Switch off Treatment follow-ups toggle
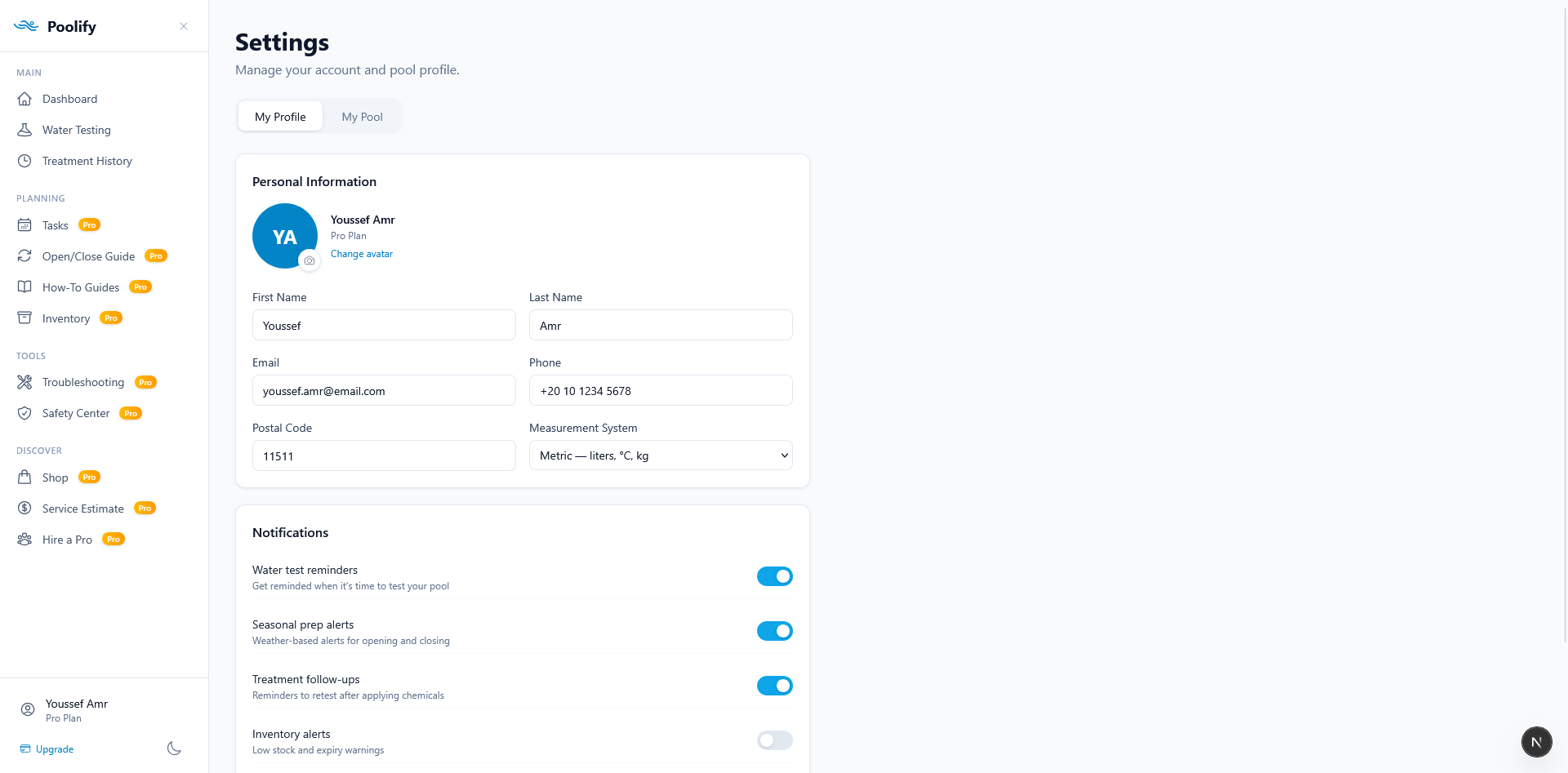The height and width of the screenshot is (773, 1568). point(774,686)
